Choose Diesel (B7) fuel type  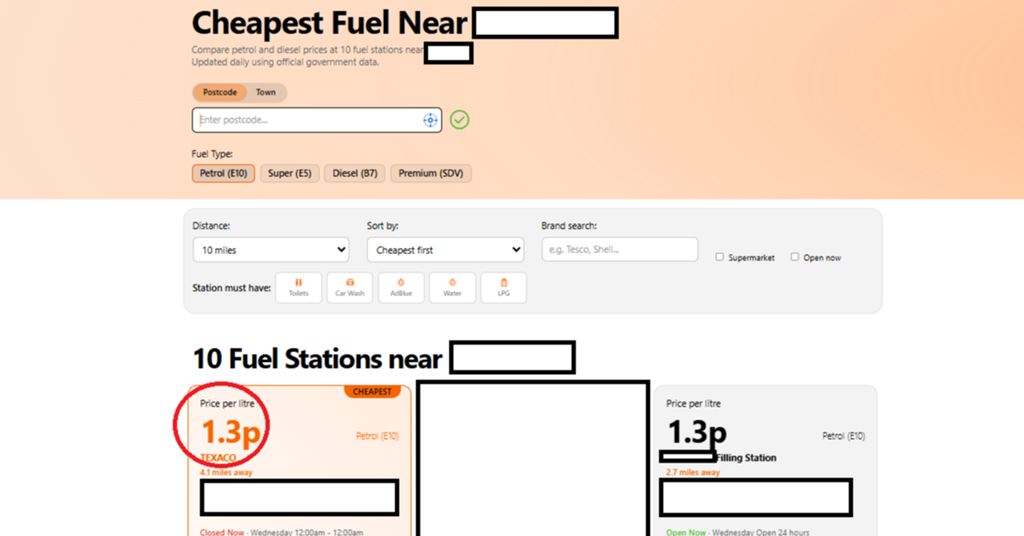355,174
